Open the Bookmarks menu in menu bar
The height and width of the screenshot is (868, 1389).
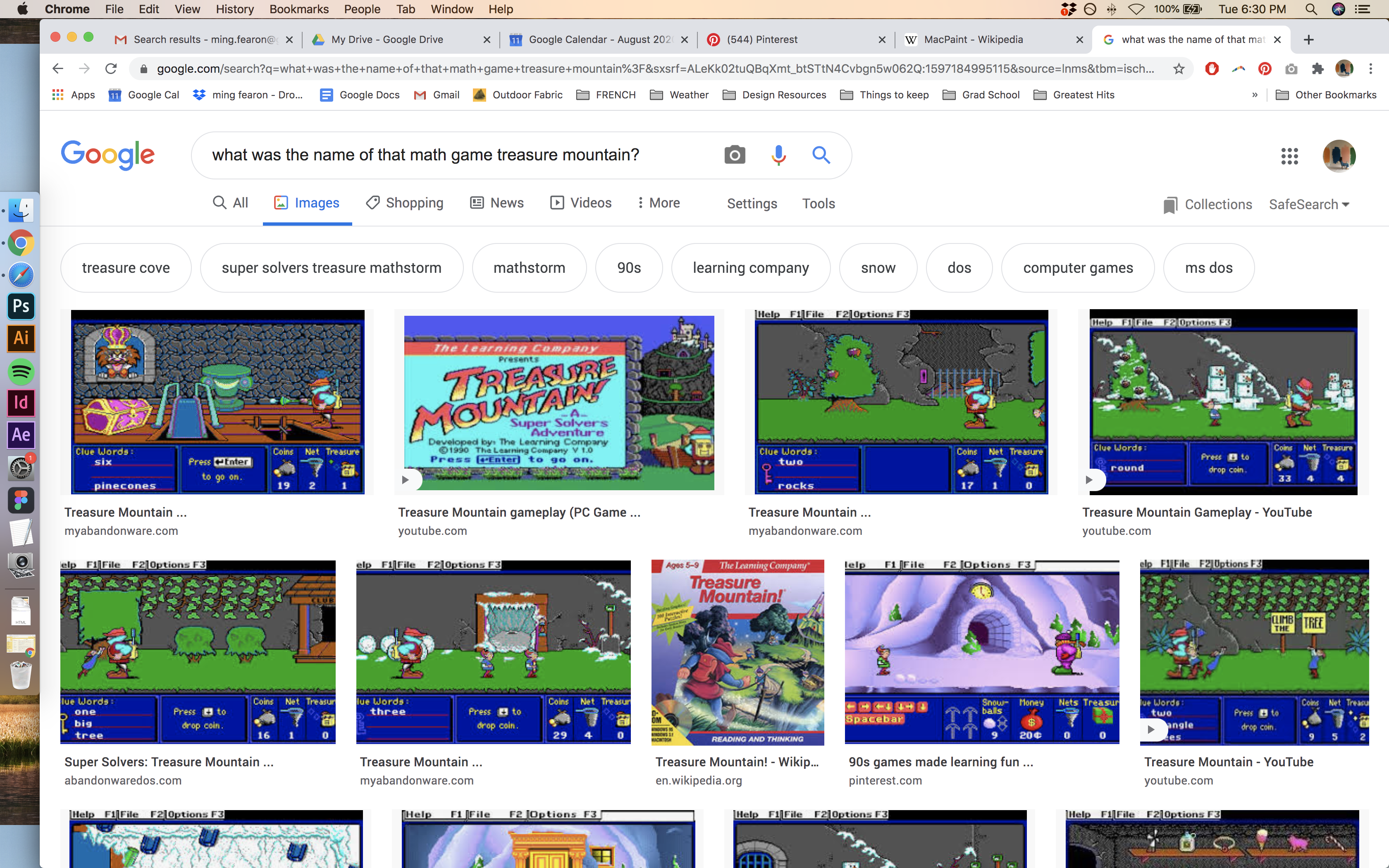[x=298, y=9]
